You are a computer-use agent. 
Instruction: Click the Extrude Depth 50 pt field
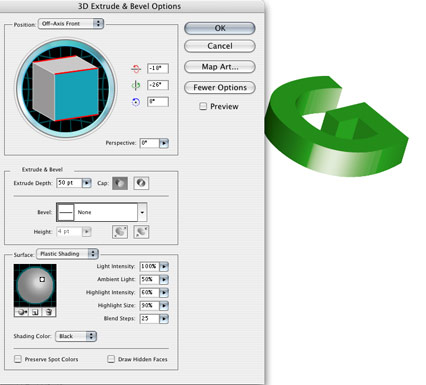(69, 183)
